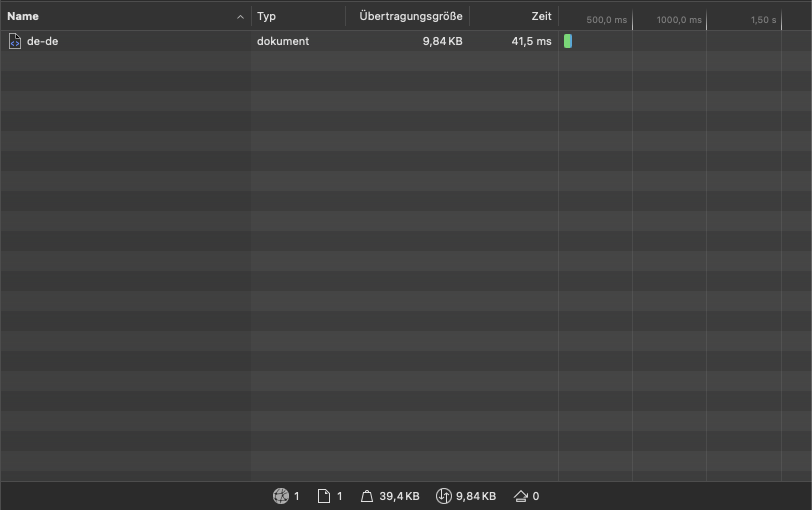Viewport: 812px width, 510px height.
Task: Click the 1000,0 ms timeline marker
Action: coord(680,20)
